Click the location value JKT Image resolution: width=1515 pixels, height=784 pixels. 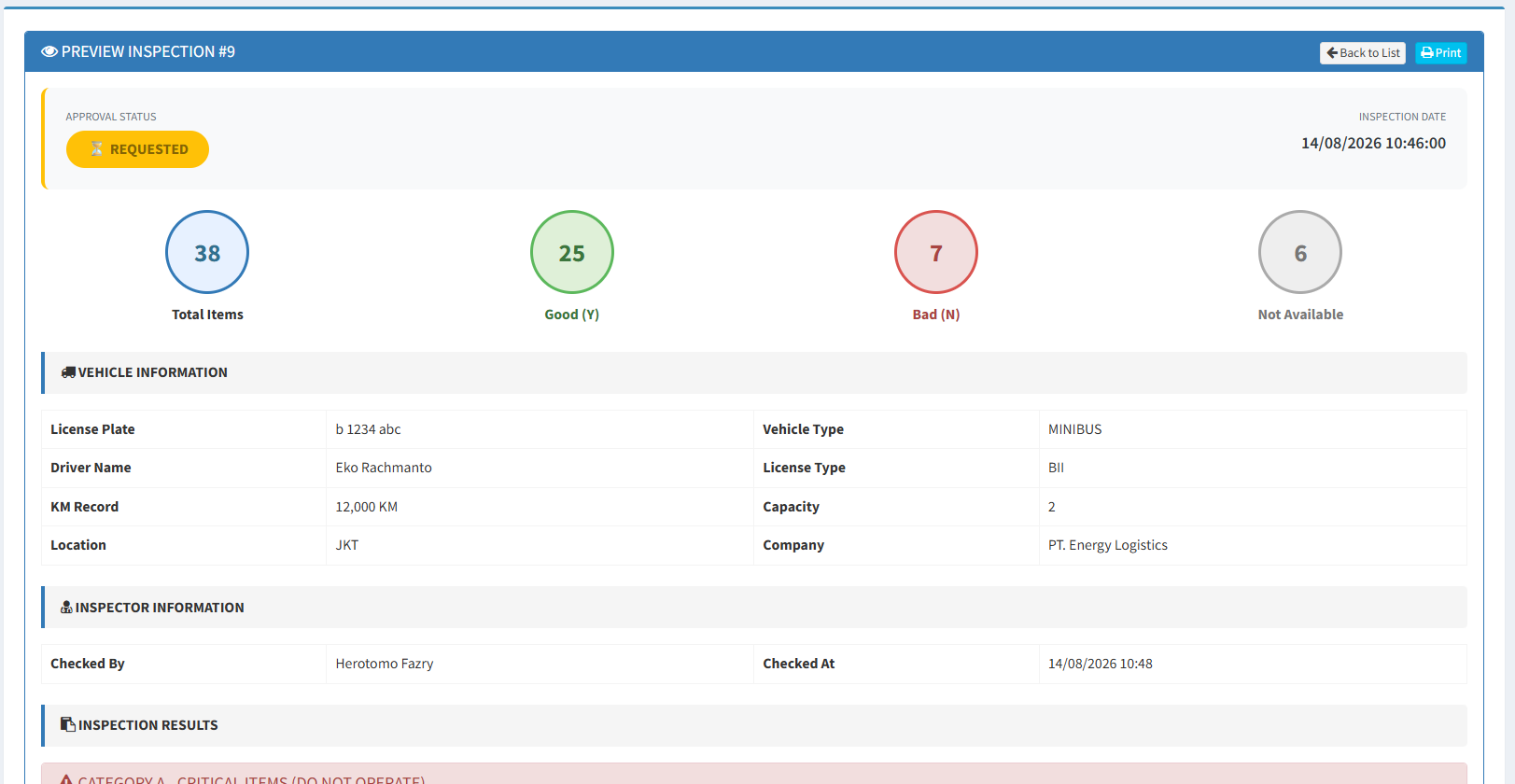pyautogui.click(x=346, y=545)
